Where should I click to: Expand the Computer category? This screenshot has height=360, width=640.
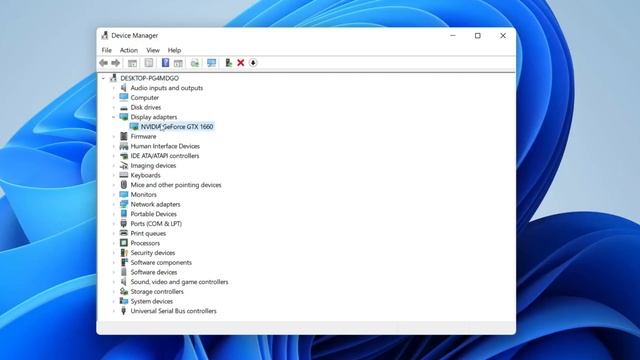point(113,98)
